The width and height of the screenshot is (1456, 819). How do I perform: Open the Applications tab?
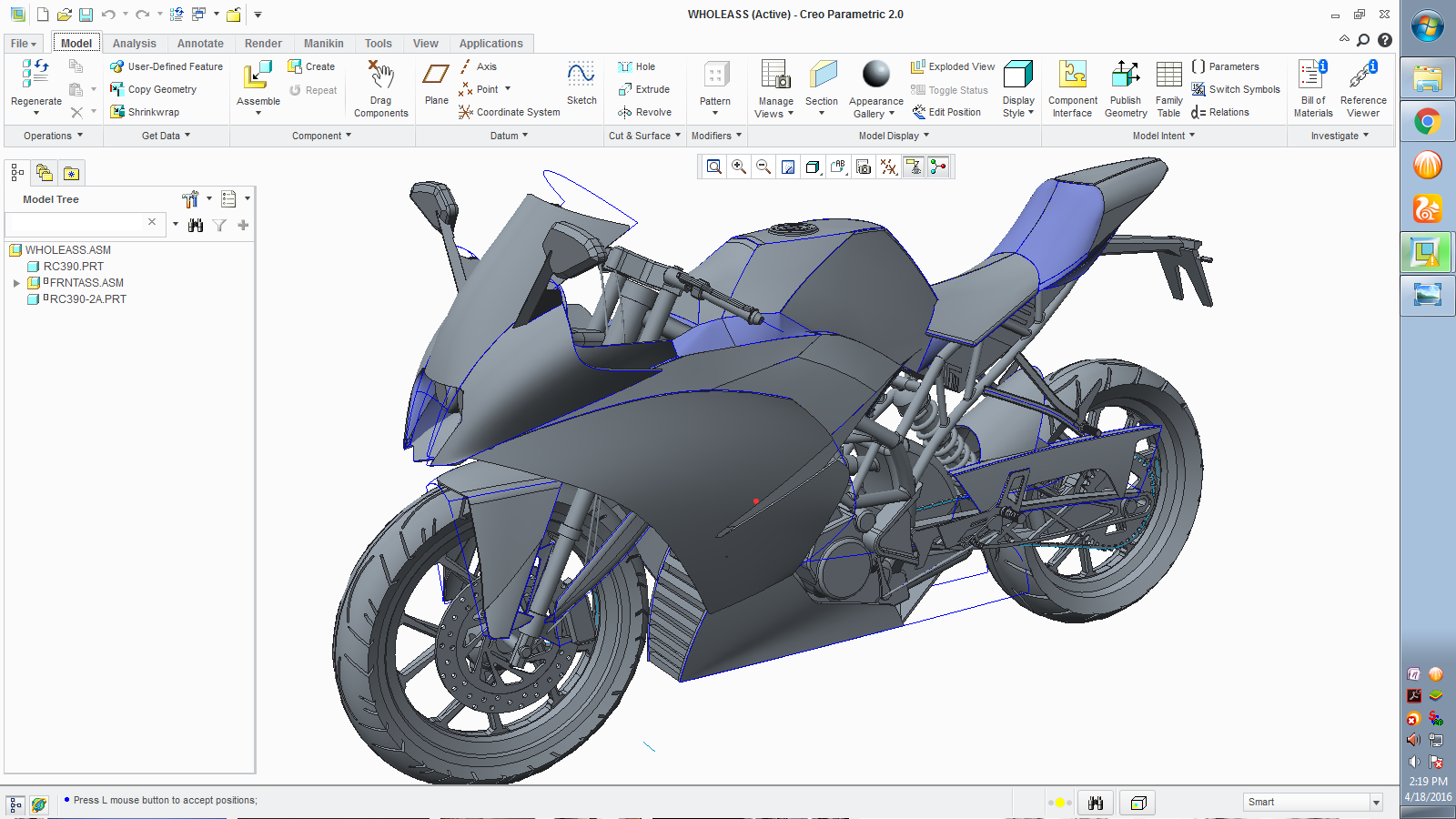(x=490, y=44)
